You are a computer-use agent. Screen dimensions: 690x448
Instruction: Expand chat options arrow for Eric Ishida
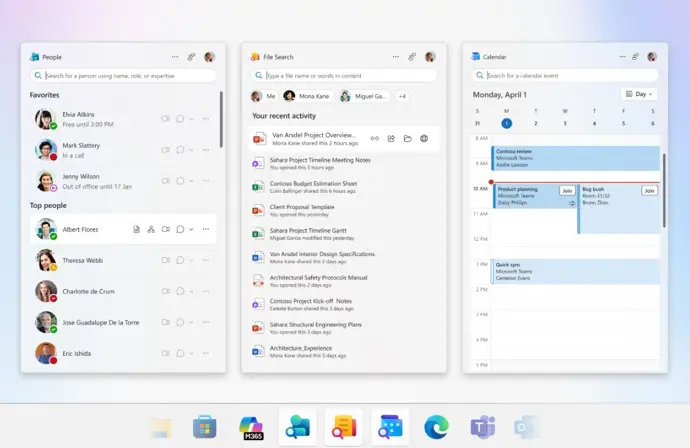(191, 353)
